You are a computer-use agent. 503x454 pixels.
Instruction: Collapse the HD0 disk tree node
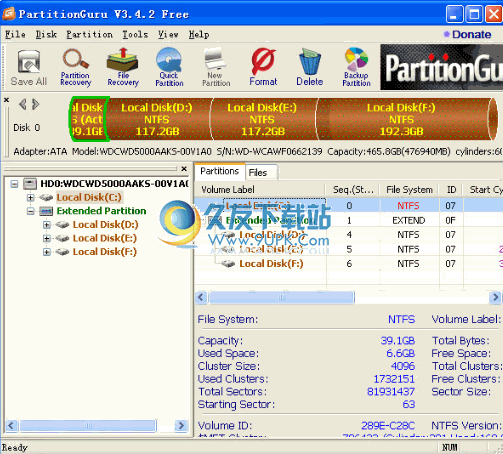coord(14,184)
